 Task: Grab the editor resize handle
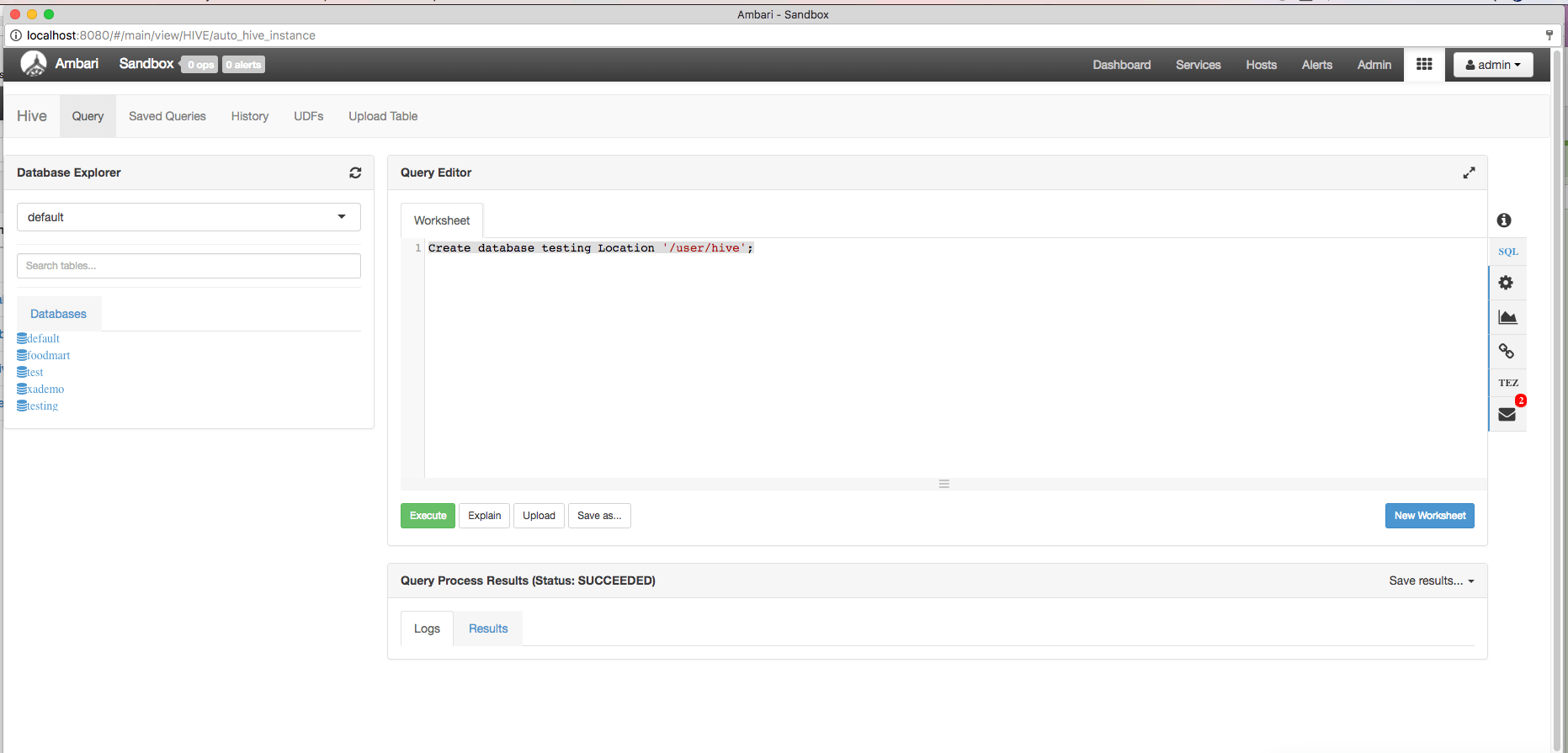pyautogui.click(x=944, y=484)
